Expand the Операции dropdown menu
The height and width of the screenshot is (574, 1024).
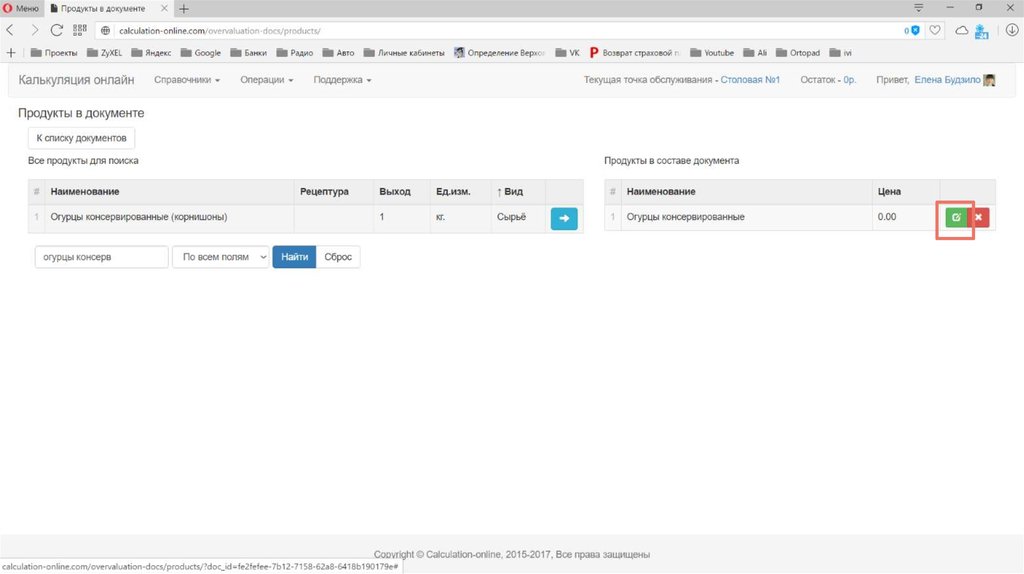(266, 80)
